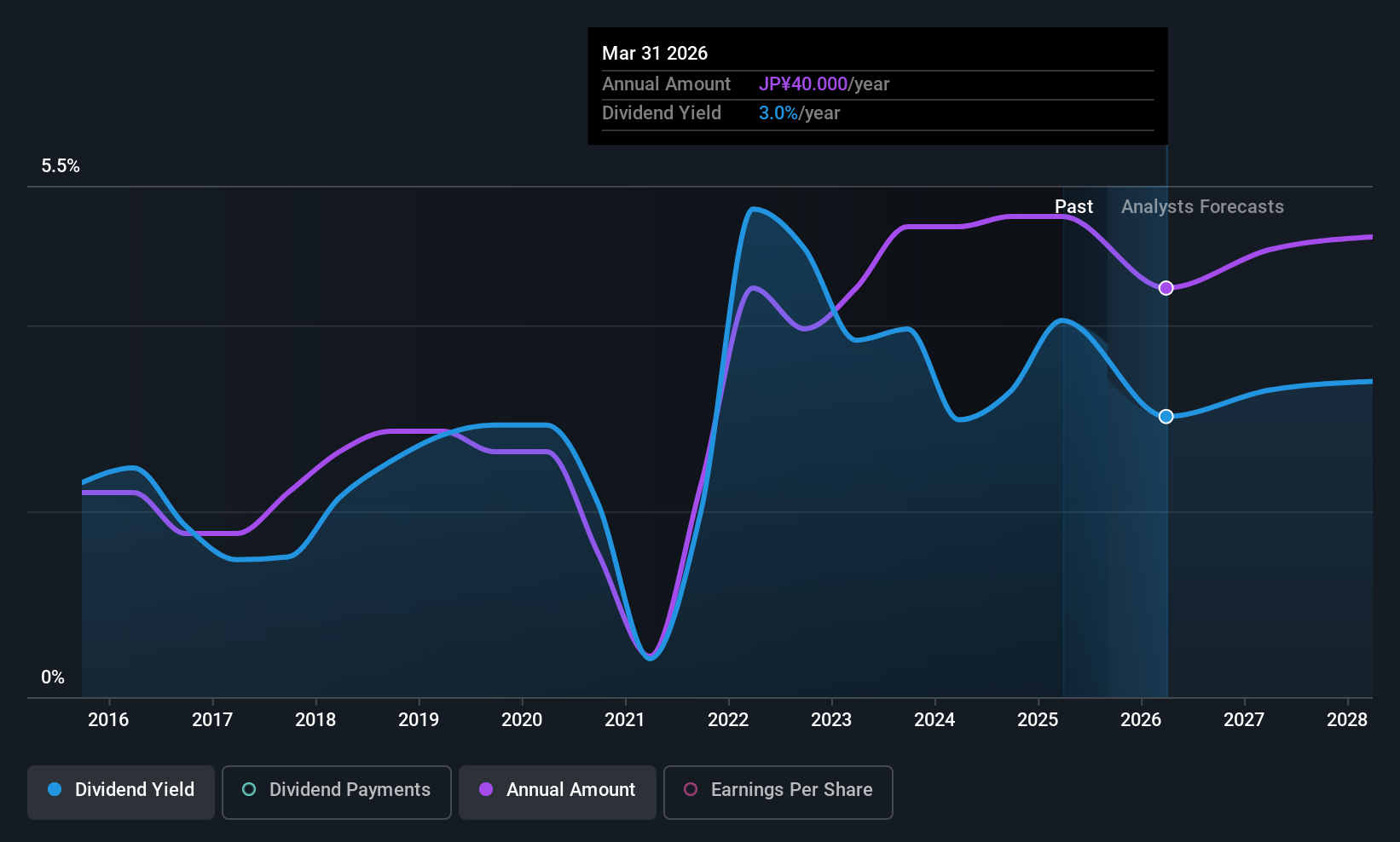Click the 2023 axis label
Image resolution: width=1400 pixels, height=842 pixels.
point(831,720)
